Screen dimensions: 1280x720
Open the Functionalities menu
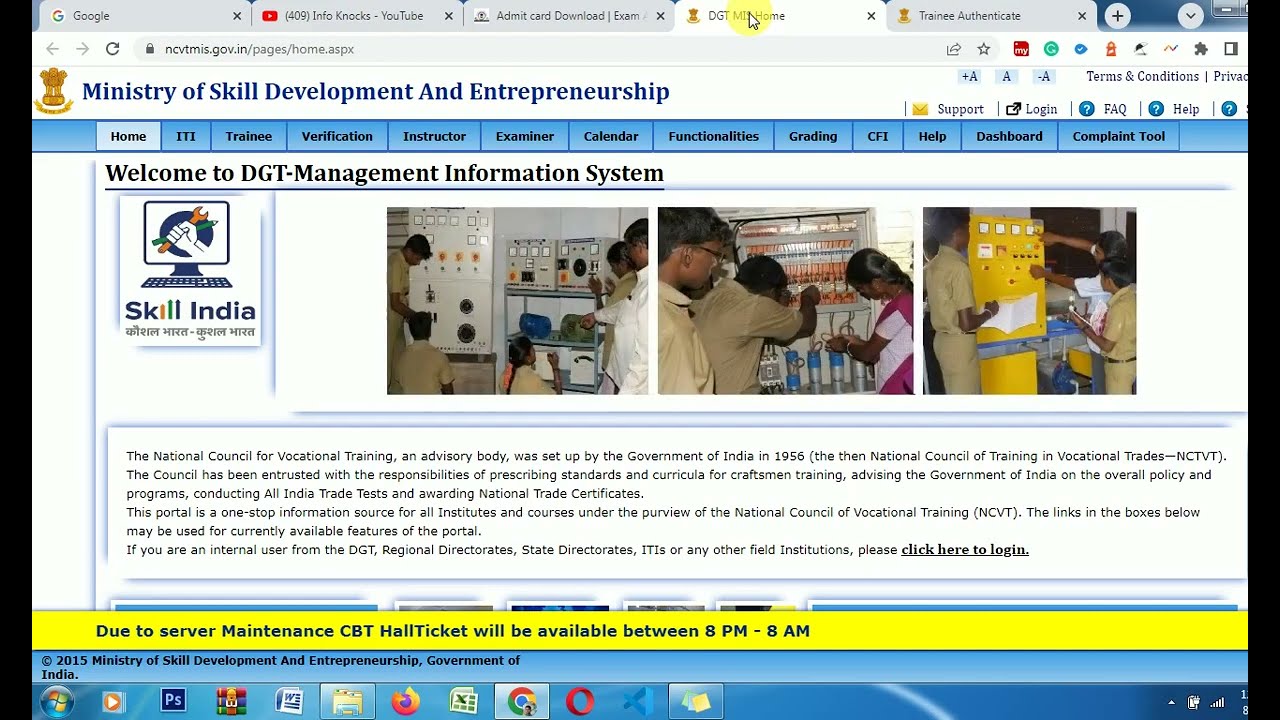click(x=714, y=136)
